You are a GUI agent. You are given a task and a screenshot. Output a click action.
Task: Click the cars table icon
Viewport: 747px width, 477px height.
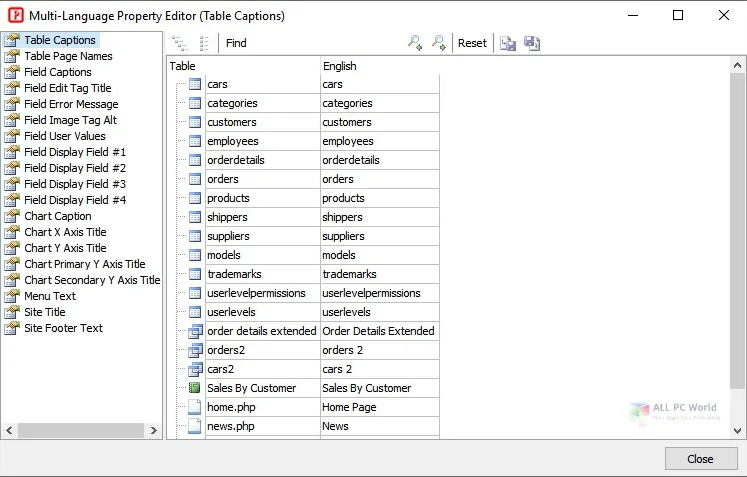pyautogui.click(x=195, y=84)
